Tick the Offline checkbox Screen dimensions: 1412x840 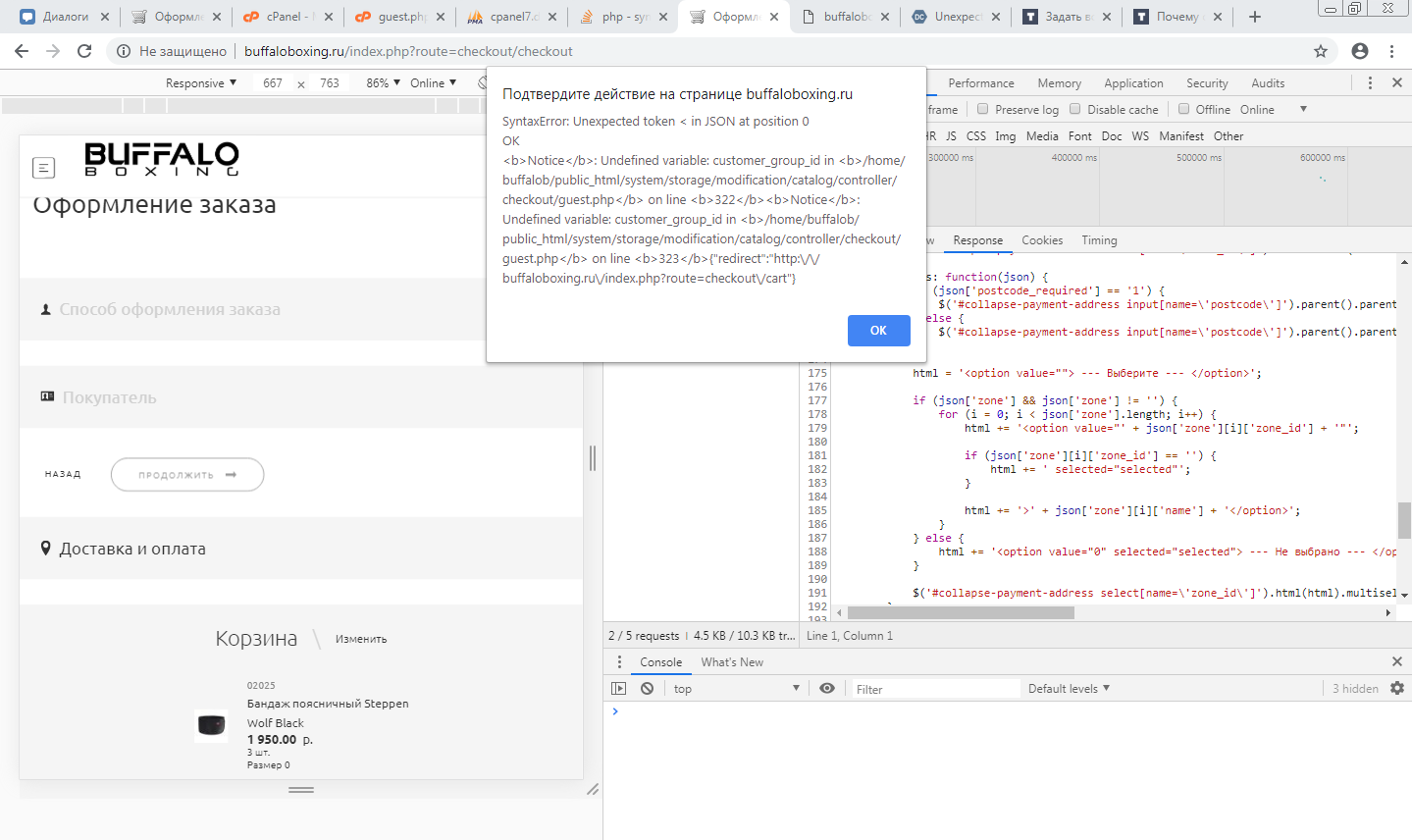pos(1184,109)
